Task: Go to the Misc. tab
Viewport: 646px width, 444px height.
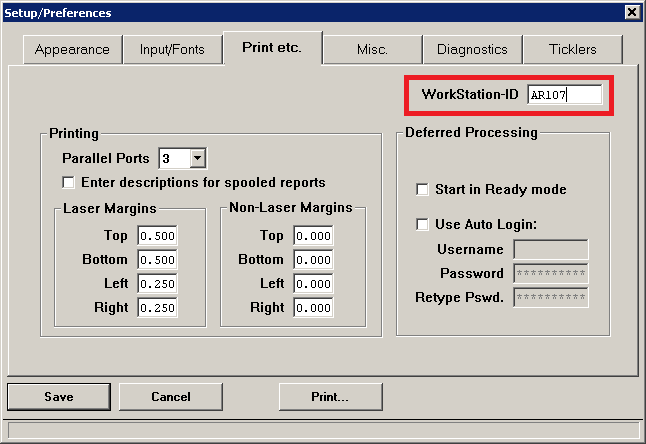Action: click(372, 49)
